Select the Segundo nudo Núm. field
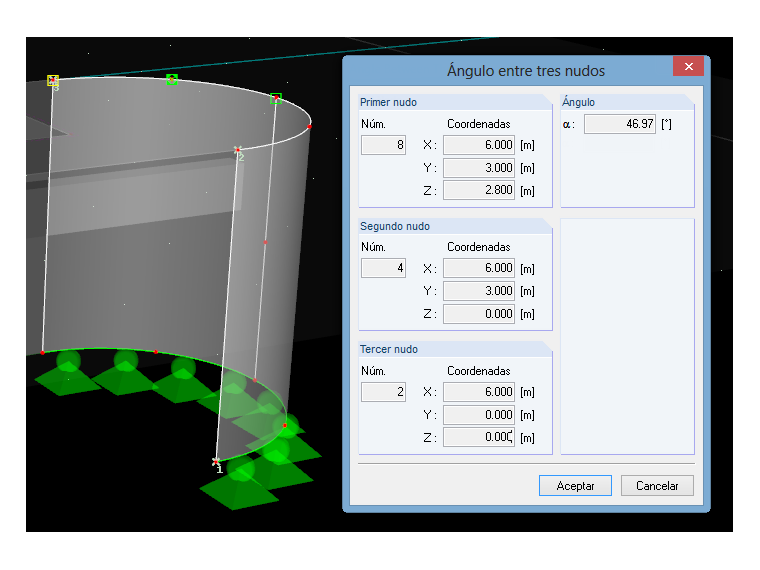The width and height of the screenshot is (760, 570). [x=383, y=268]
